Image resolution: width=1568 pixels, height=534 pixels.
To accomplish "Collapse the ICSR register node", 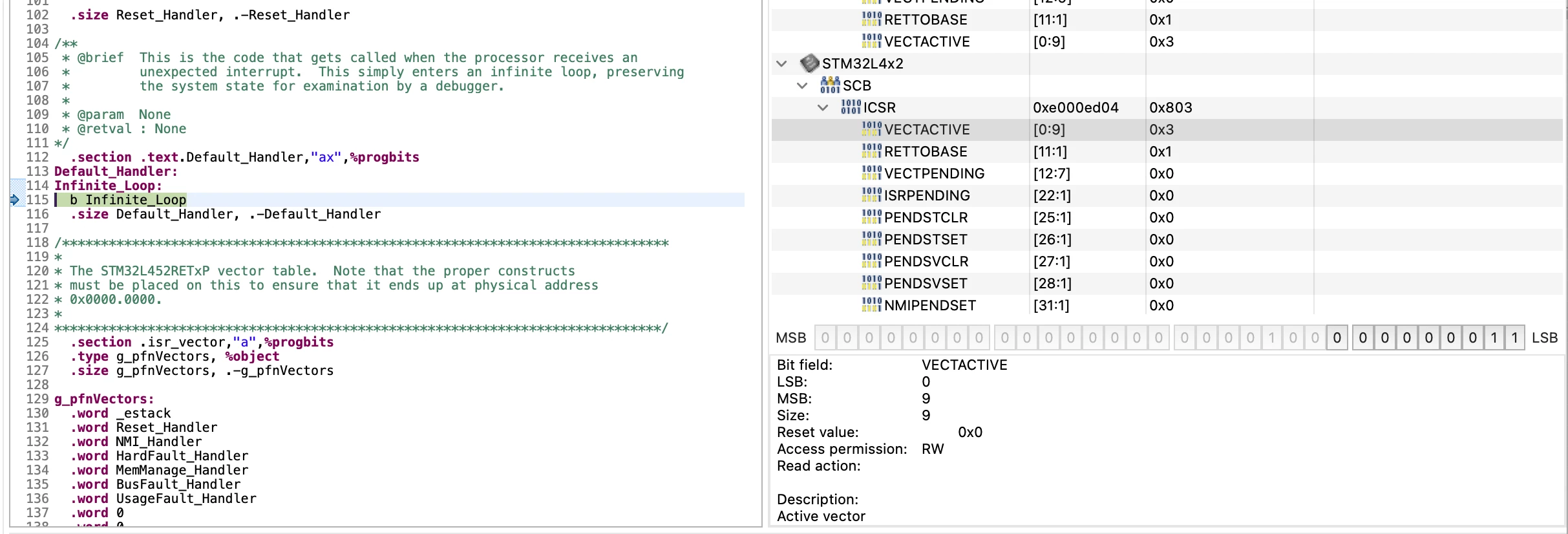I will coord(823,107).
